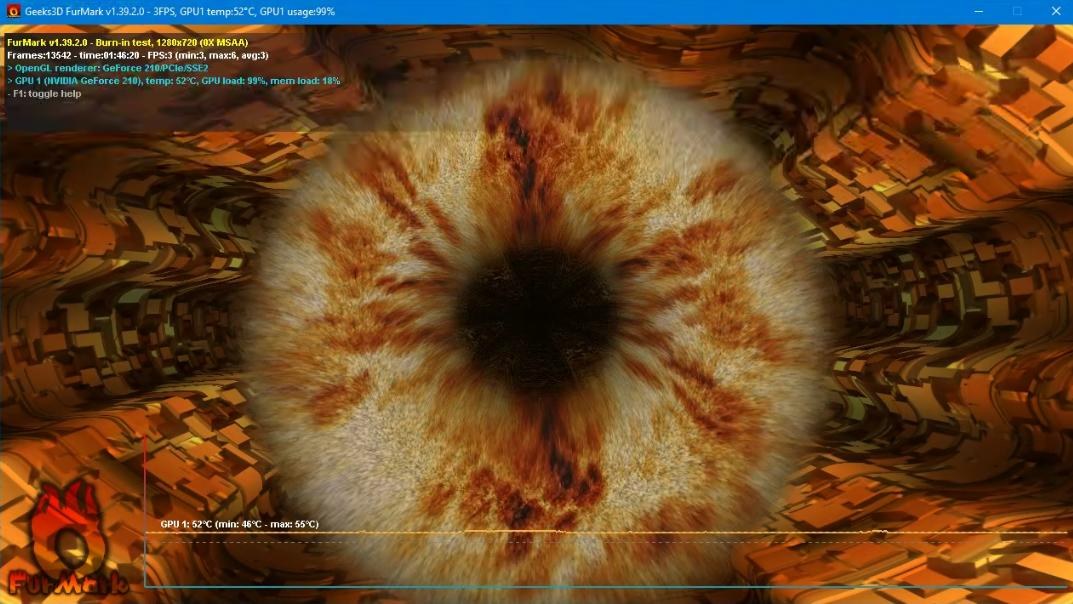Minimize the FurMark window

(981, 11)
